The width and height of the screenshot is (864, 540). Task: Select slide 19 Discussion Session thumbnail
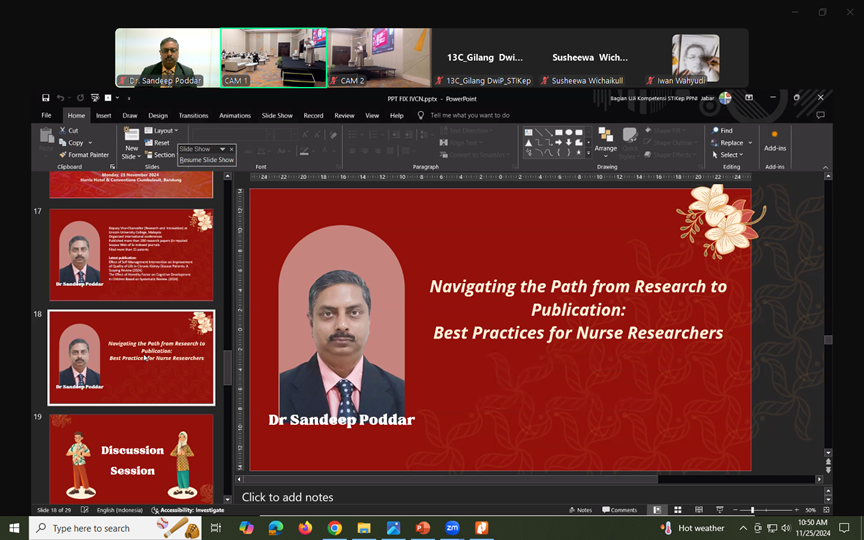coord(131,458)
